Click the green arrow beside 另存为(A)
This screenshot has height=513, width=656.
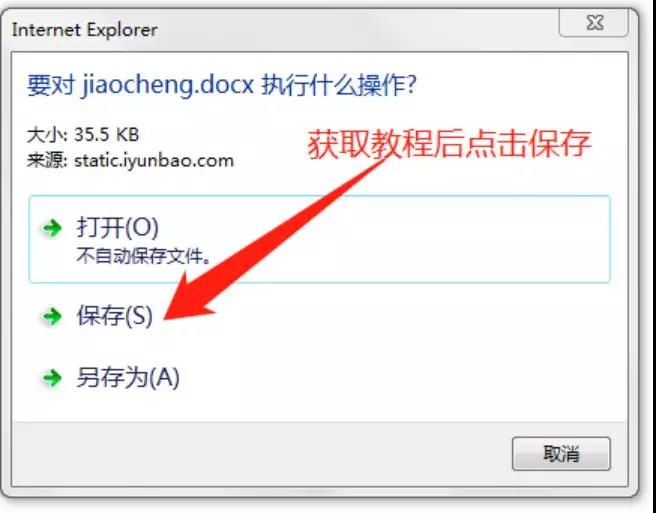click(52, 378)
